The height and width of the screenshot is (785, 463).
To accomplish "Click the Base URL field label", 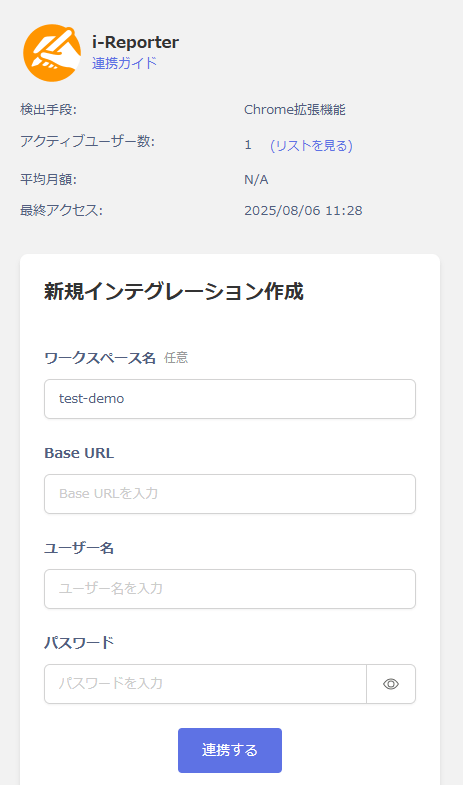I will (79, 453).
